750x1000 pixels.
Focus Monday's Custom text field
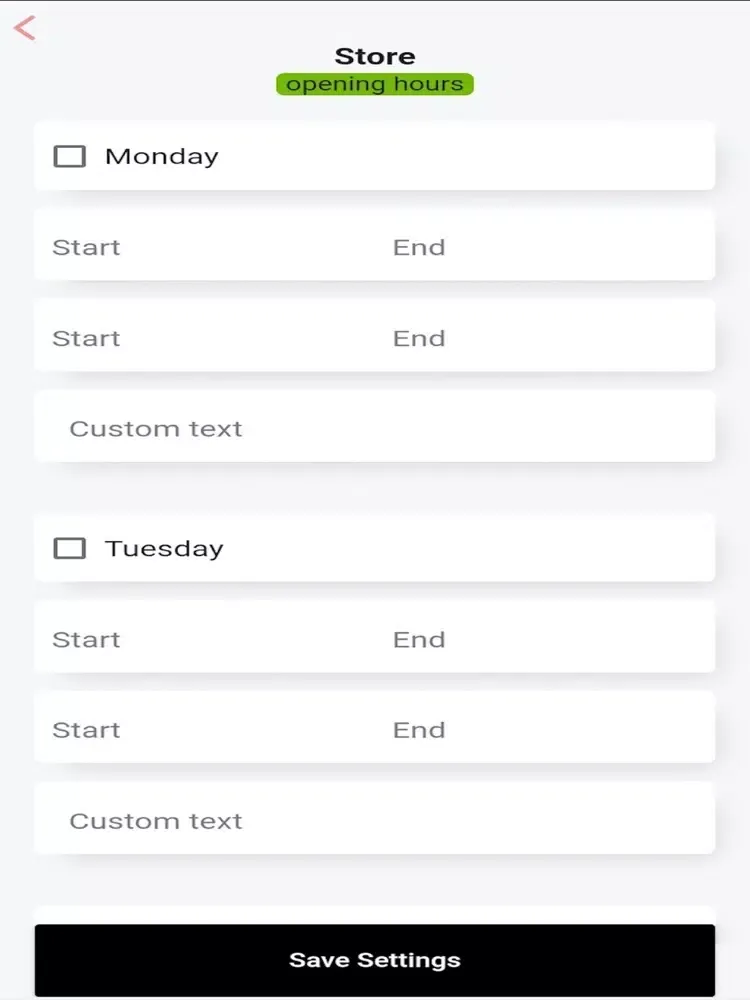click(x=375, y=428)
